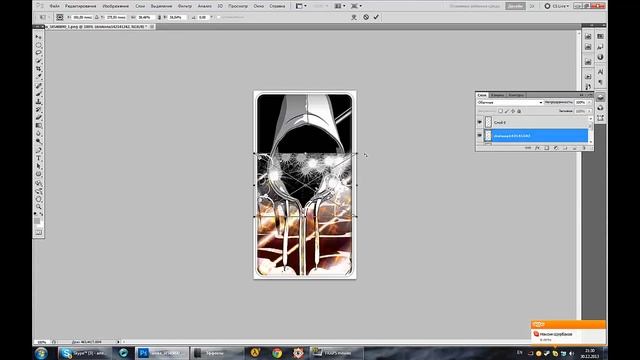Open the layer fill slider arrow
The height and width of the screenshot is (360, 640).
pyautogui.click(x=590, y=111)
